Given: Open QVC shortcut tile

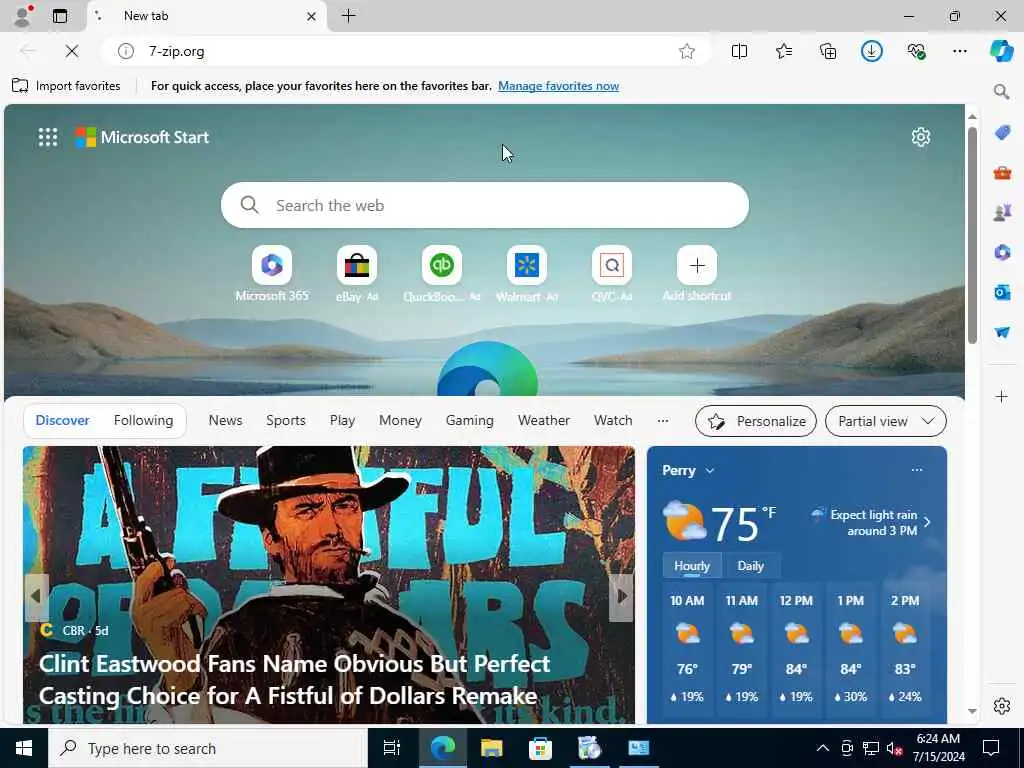Looking at the screenshot, I should [612, 274].
